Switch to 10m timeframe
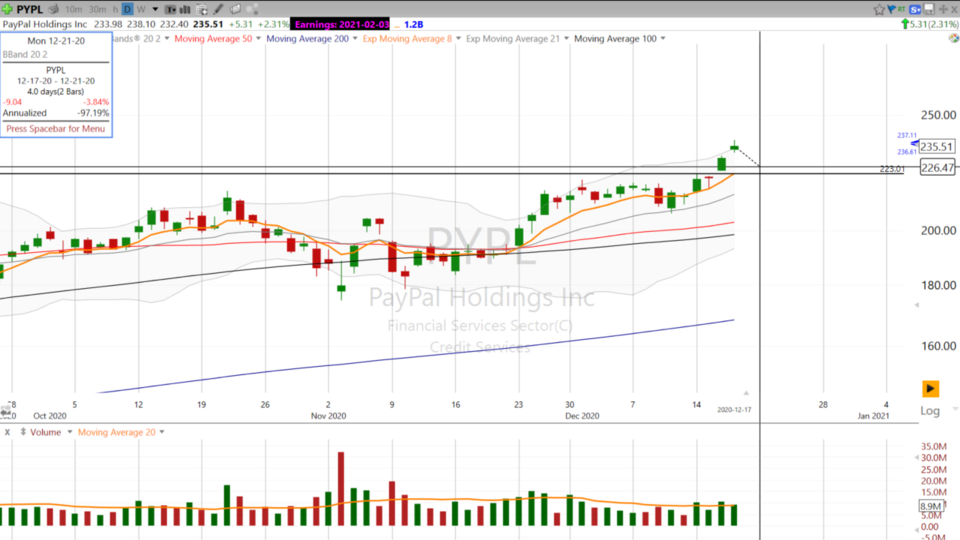Viewport: 960px width, 540px height. (73, 9)
